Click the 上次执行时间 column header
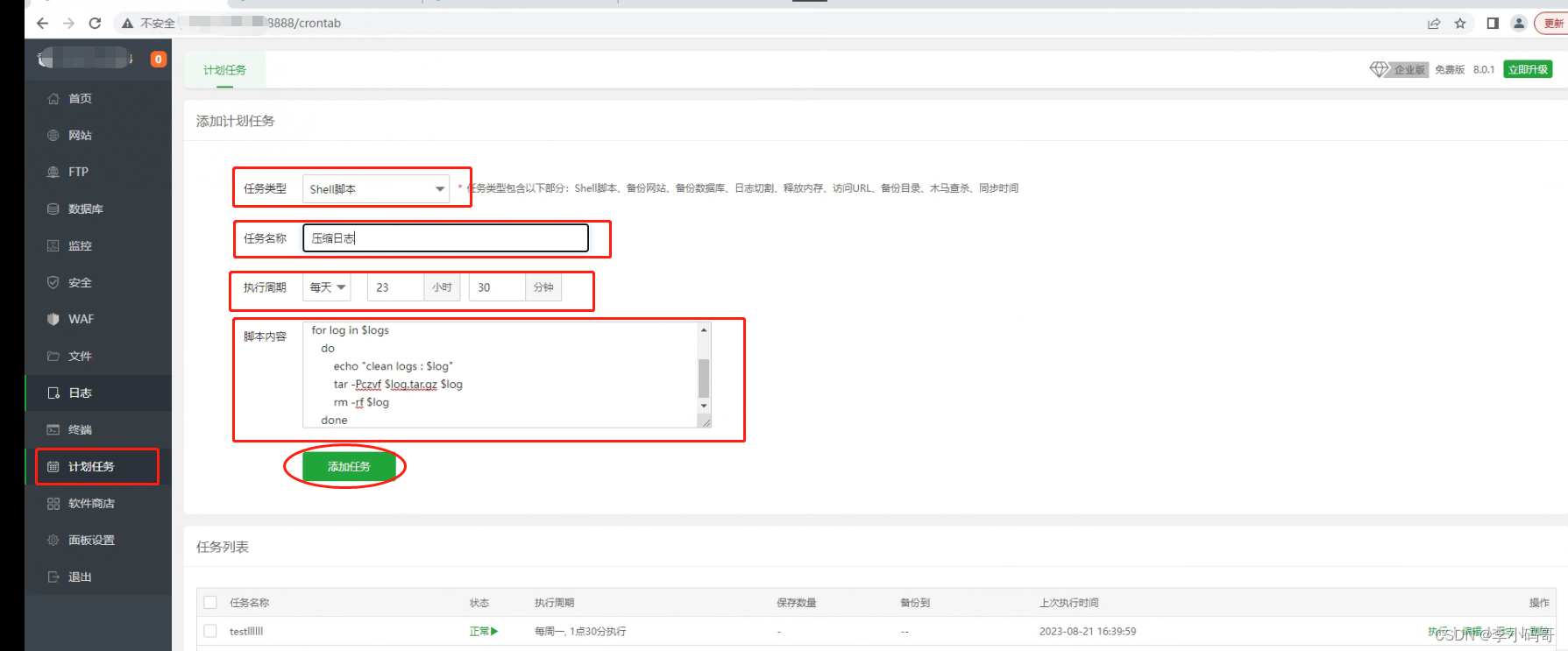The image size is (1568, 651). coord(1069,603)
